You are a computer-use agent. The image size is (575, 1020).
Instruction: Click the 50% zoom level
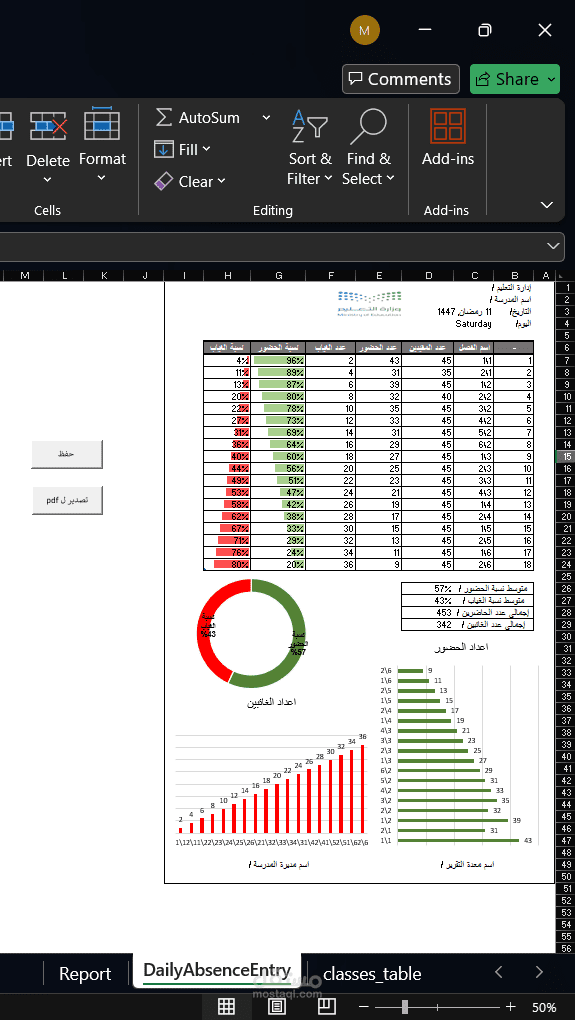(544, 1007)
